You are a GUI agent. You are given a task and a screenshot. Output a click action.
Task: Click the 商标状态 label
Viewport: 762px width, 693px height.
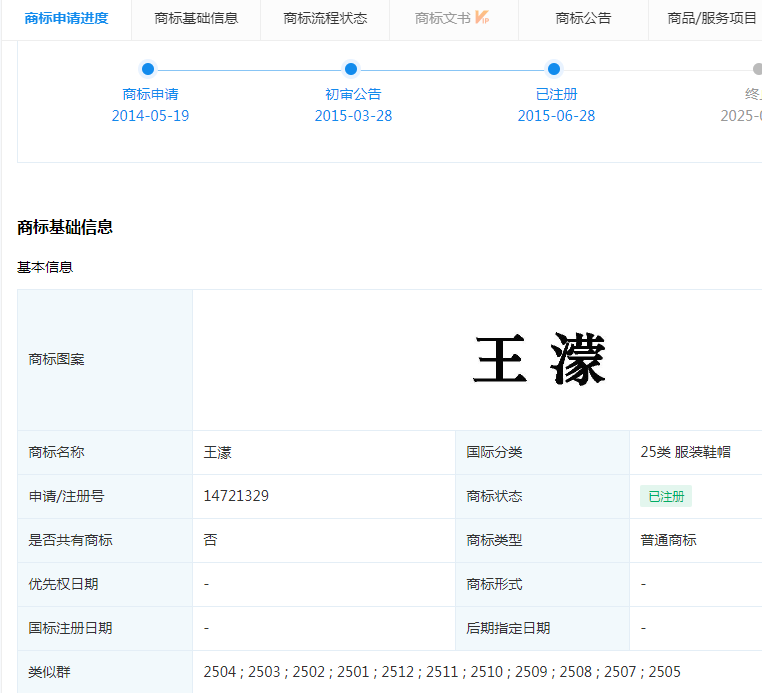(494, 496)
